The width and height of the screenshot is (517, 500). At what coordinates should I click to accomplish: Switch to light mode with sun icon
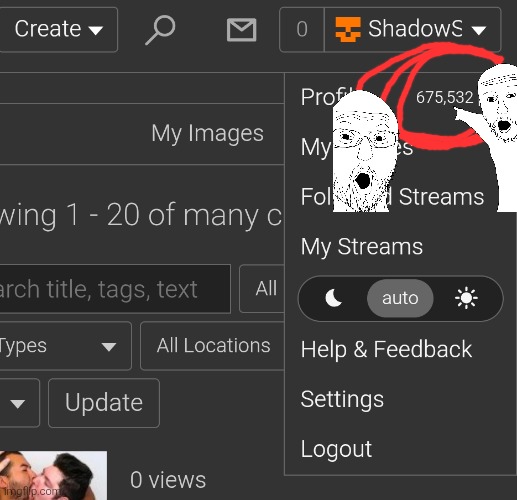[x=466, y=298]
